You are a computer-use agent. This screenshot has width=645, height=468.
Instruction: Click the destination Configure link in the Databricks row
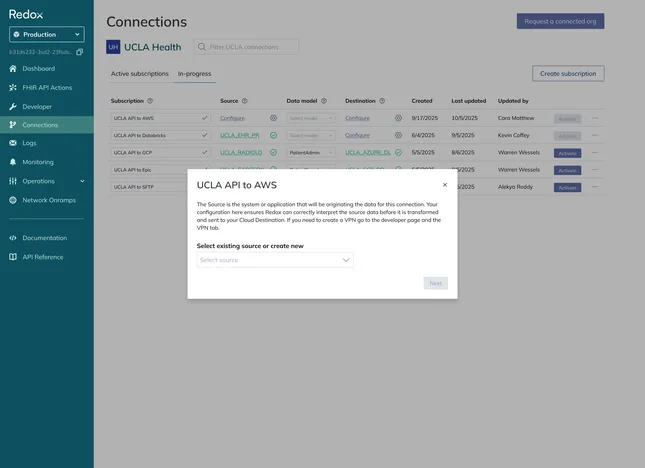click(357, 135)
